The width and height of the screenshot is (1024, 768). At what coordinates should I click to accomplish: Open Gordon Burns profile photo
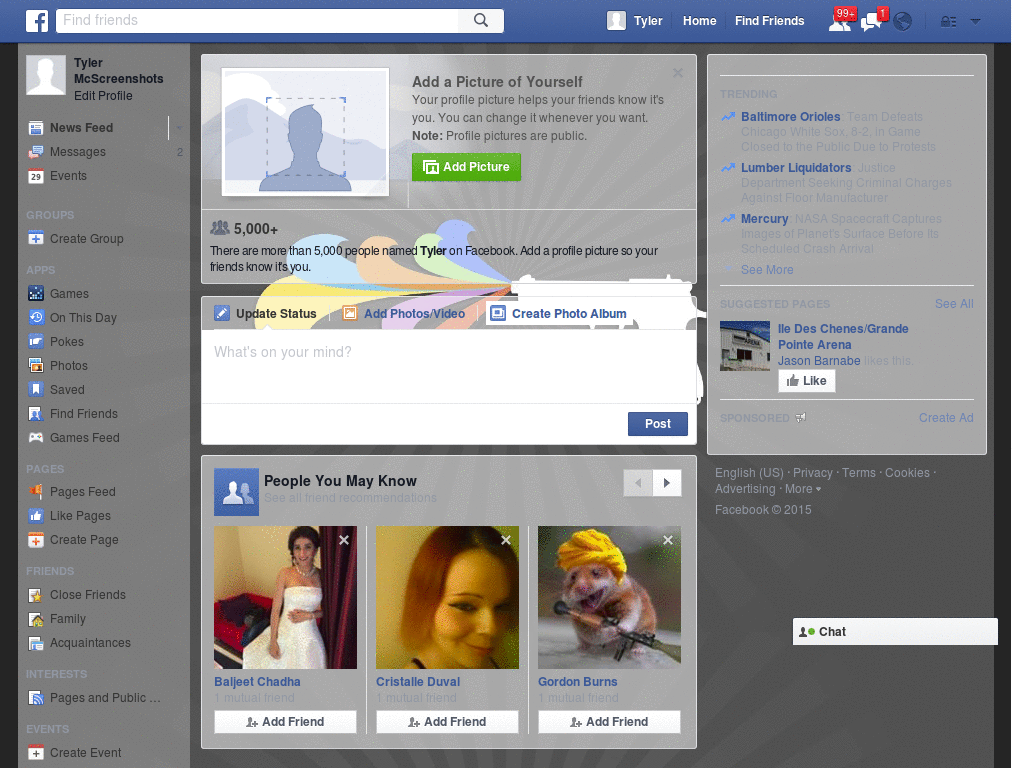609,598
